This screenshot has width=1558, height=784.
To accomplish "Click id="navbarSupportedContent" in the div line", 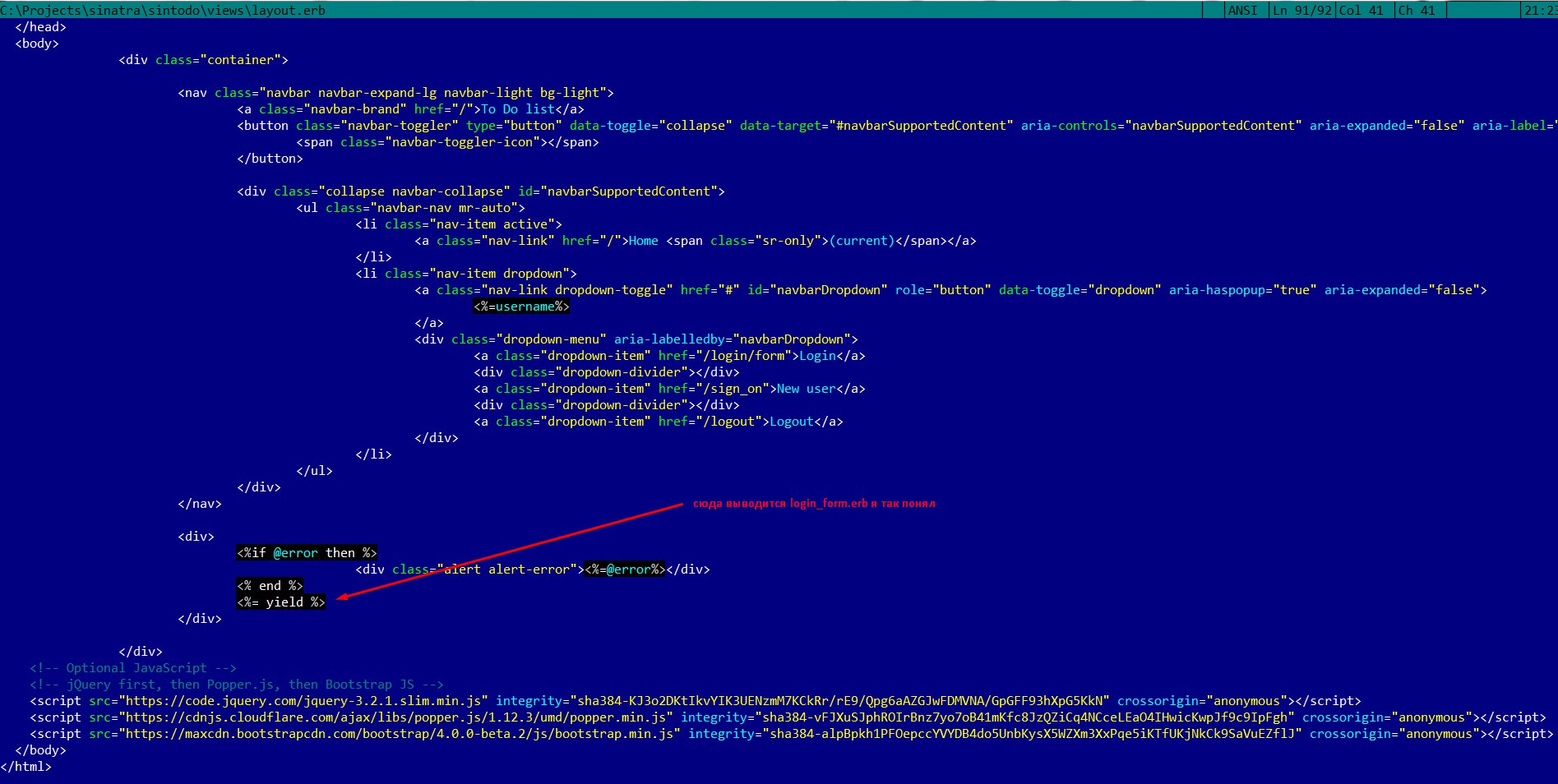I will (x=617, y=191).
